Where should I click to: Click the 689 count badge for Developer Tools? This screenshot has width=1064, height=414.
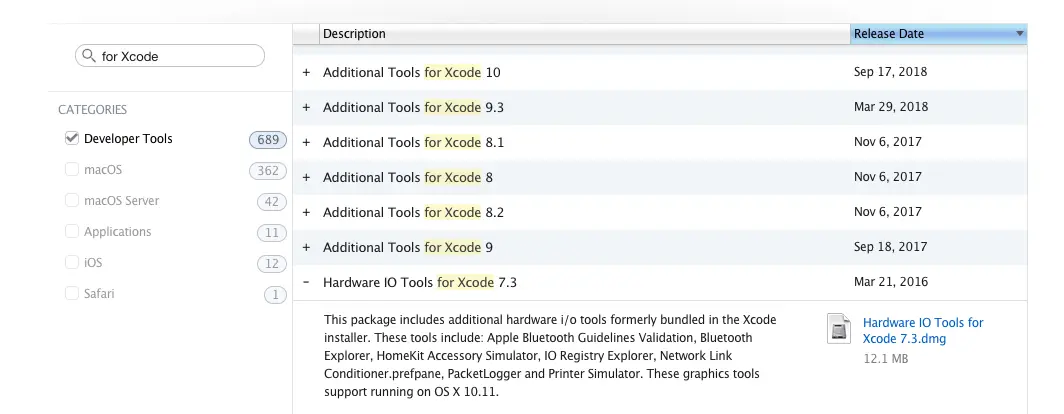[268, 140]
